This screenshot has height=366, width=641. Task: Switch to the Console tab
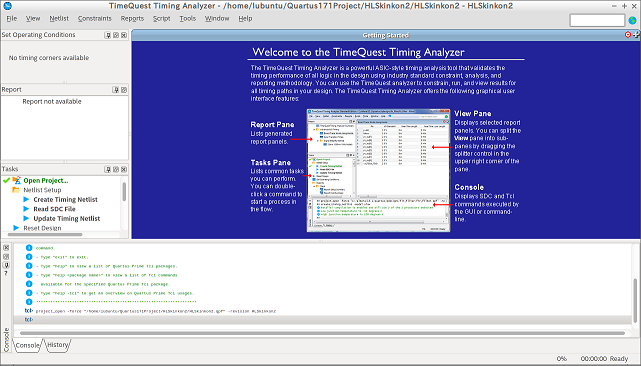tap(27, 345)
